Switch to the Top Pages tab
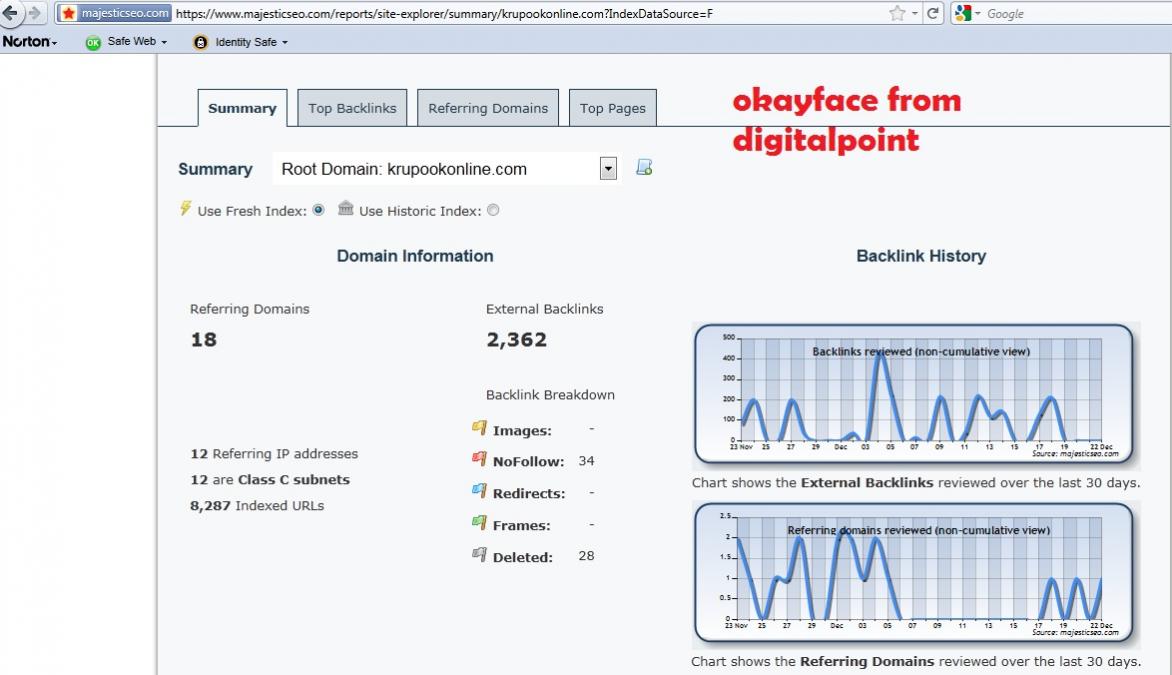This screenshot has height=675, width=1172. pos(613,108)
